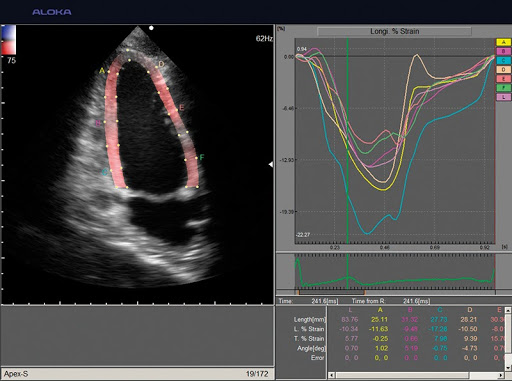Select segment label C on the echo image

point(105,172)
